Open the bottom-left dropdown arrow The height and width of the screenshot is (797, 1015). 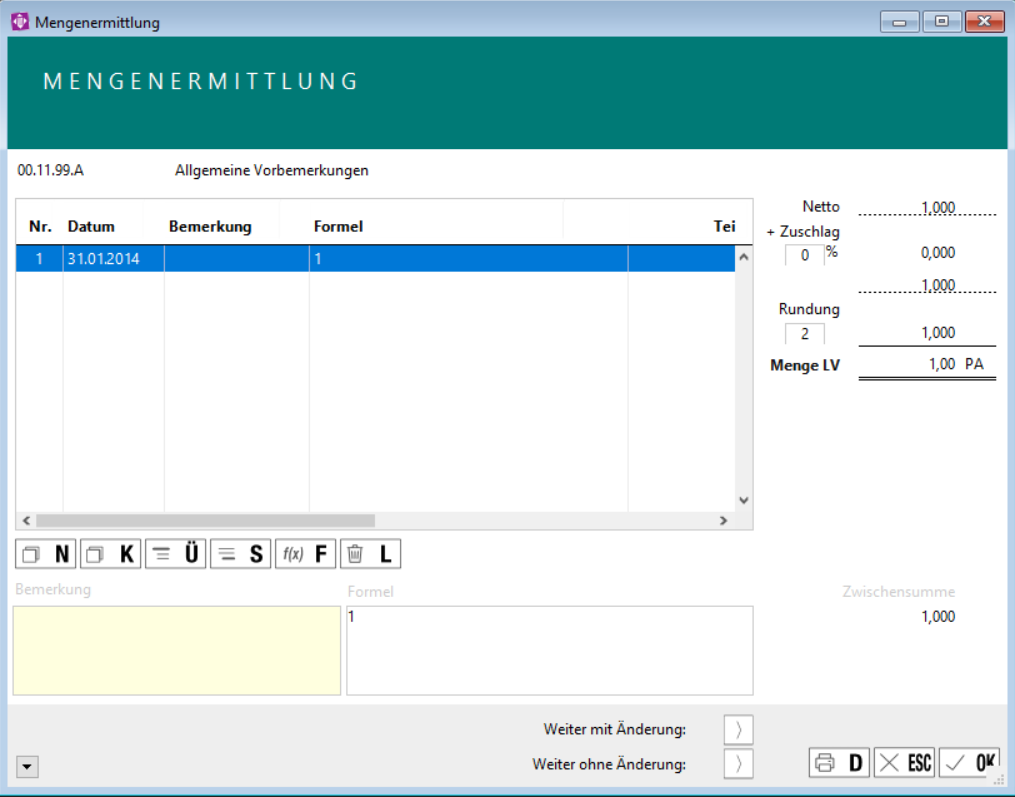(x=27, y=767)
